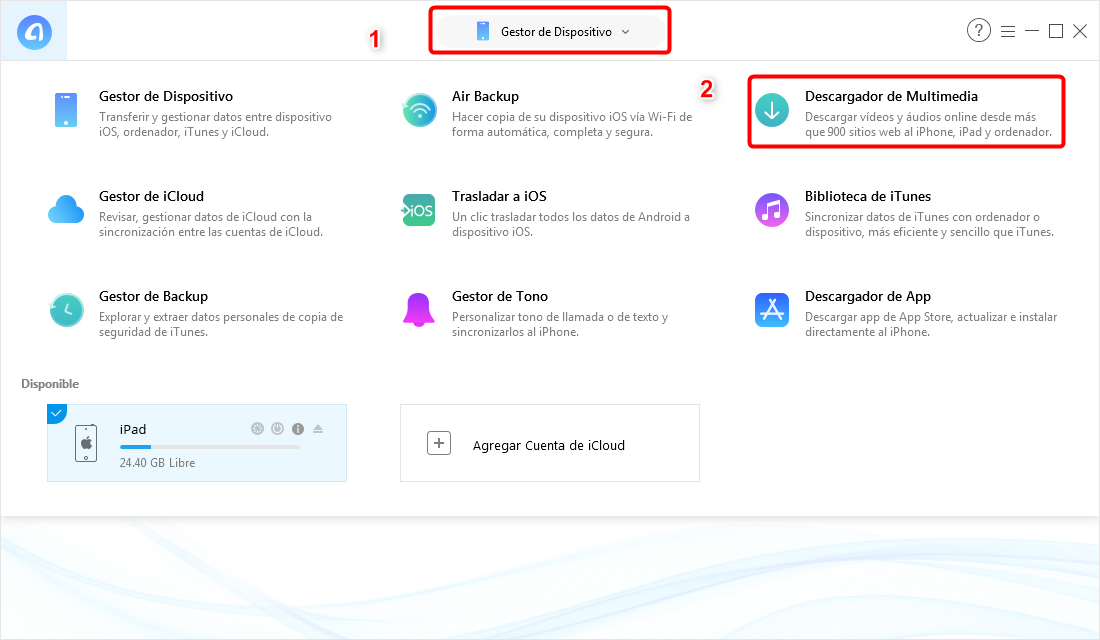Open Gestor de iCloud cloud icon

[66, 210]
